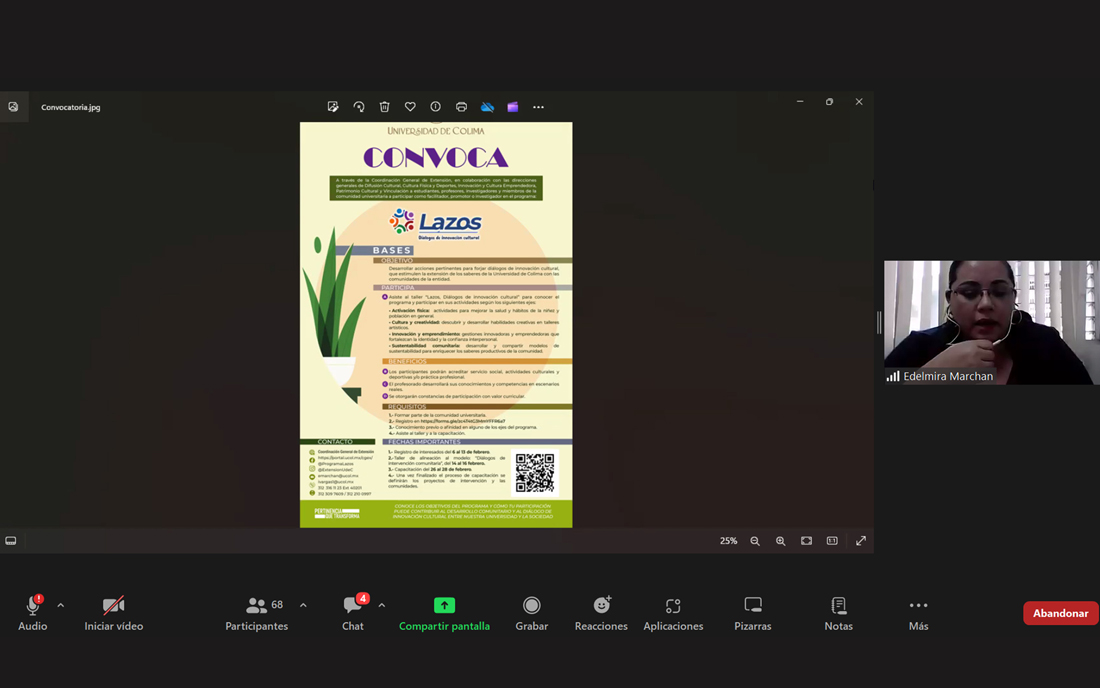Click the Convocatoria.jpg file name
Screen dimensions: 1100x688
71,107
